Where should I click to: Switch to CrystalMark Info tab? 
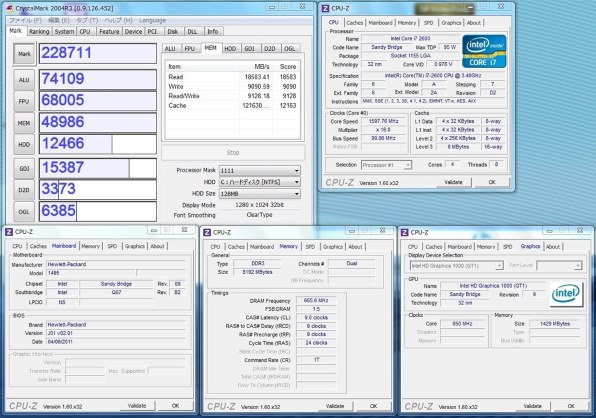pos(213,32)
